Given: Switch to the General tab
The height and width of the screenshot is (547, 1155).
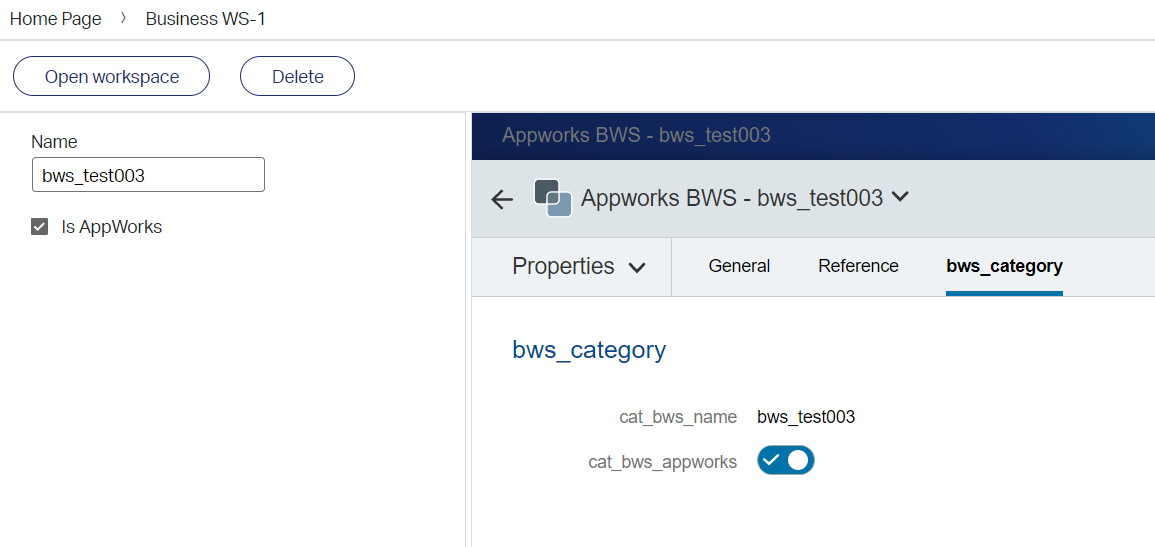Looking at the screenshot, I should tap(739, 266).
